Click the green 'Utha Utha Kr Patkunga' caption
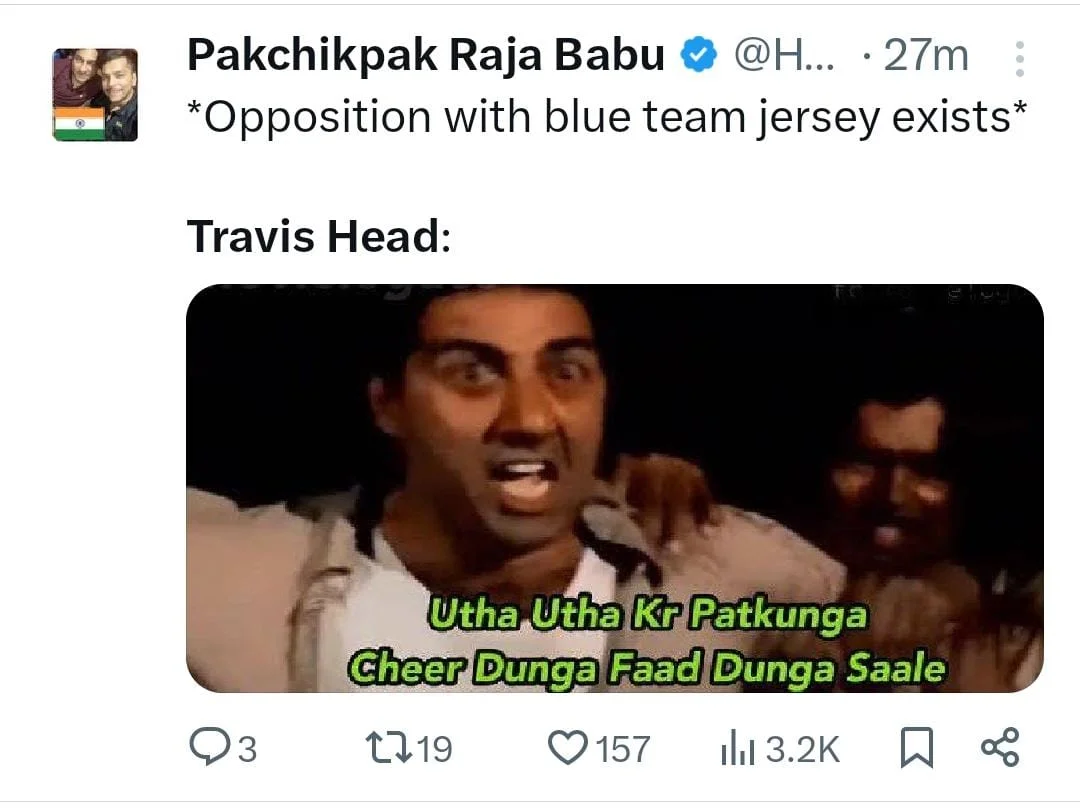This screenshot has height=808, width=1080. point(647,613)
